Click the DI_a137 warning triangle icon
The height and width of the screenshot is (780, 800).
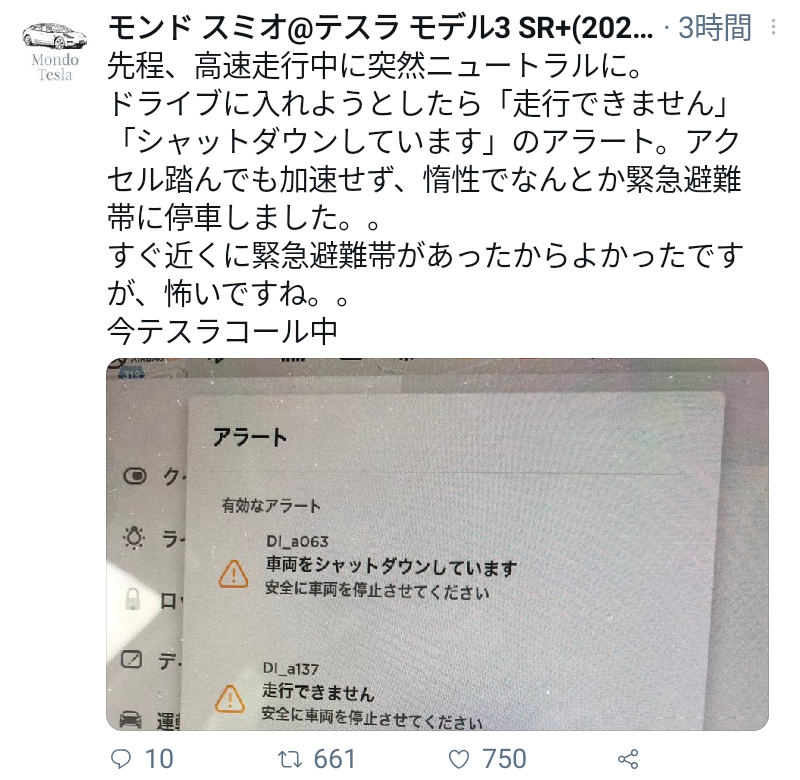point(230,698)
